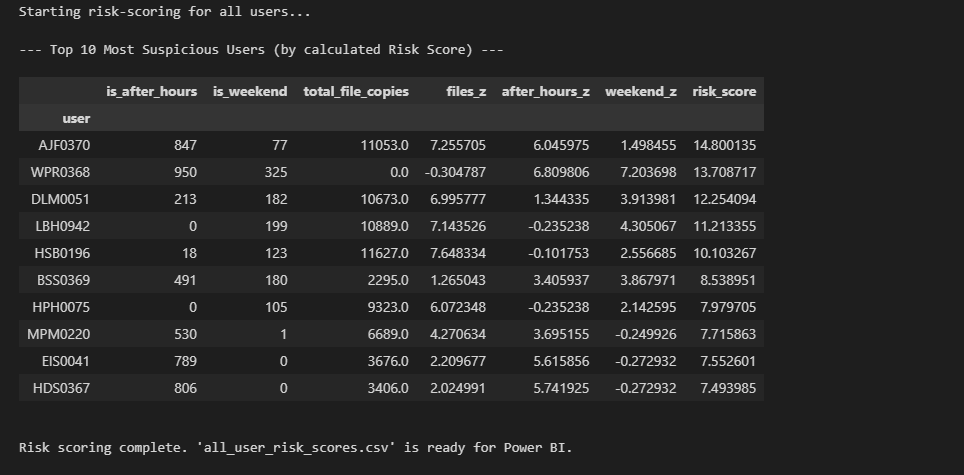This screenshot has width=964, height=475.
Task: Click the WPR0368 user label
Action: point(61,172)
